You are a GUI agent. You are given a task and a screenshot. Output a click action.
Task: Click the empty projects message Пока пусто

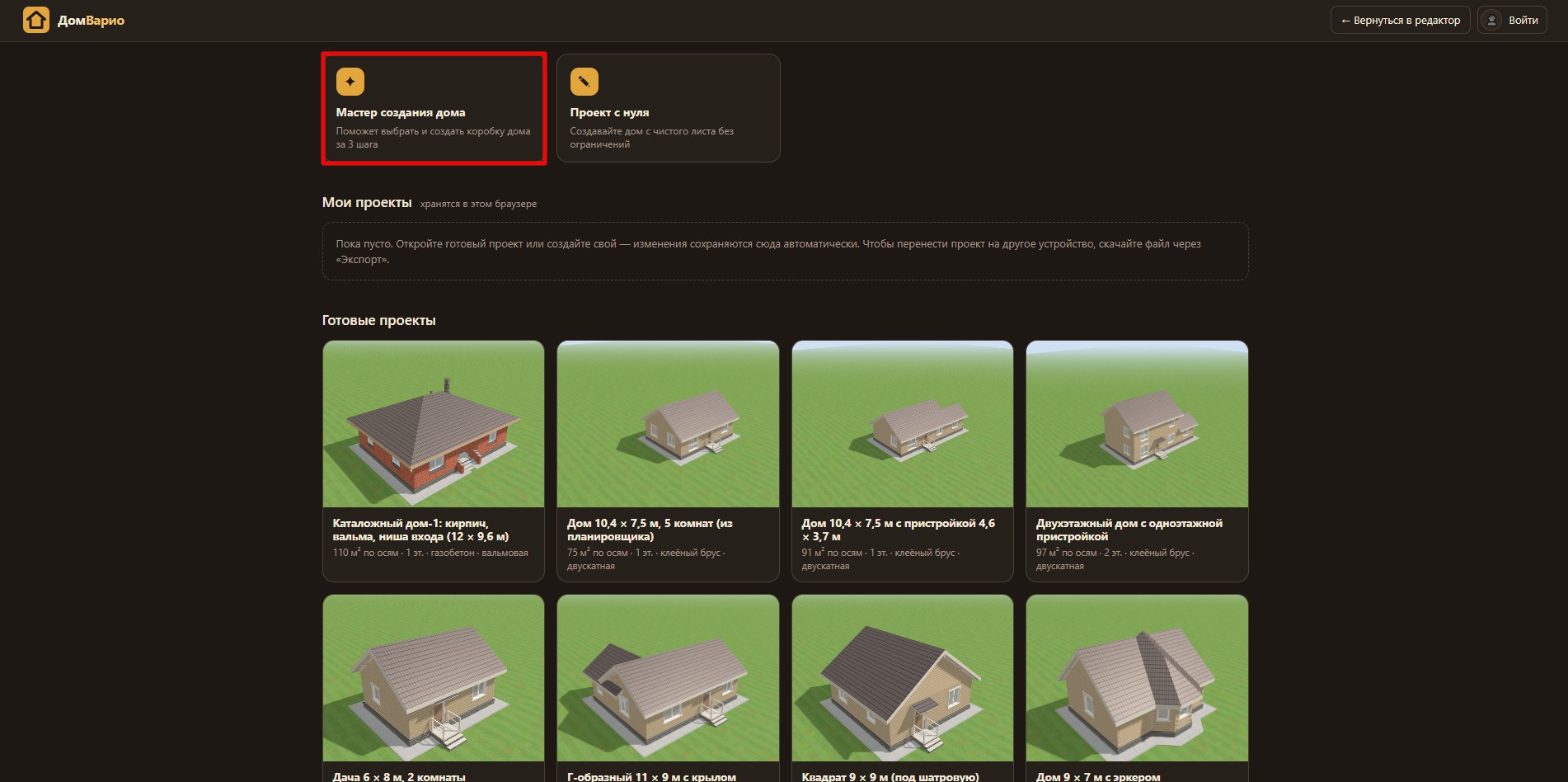pyautogui.click(x=785, y=252)
